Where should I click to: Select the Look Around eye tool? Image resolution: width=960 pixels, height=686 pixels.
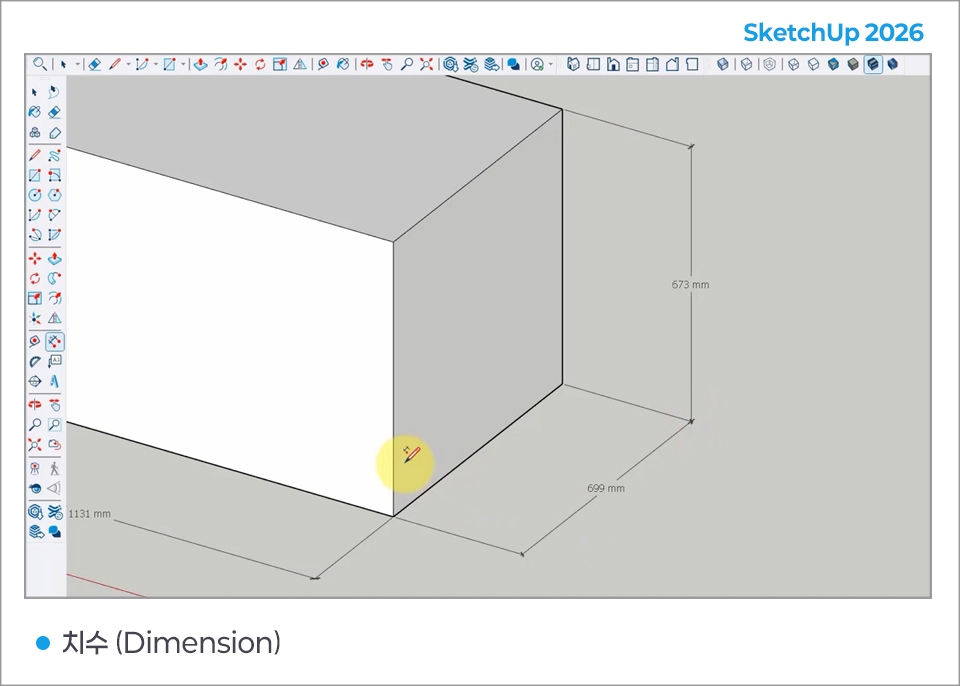[35, 488]
